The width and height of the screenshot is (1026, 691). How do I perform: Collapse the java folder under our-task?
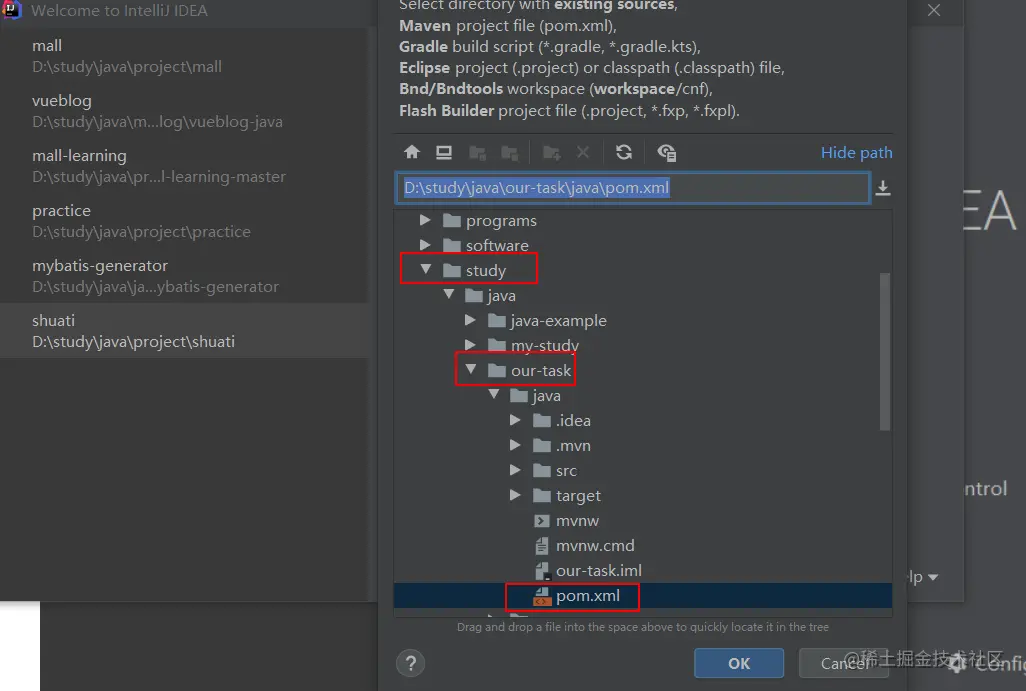click(x=494, y=395)
